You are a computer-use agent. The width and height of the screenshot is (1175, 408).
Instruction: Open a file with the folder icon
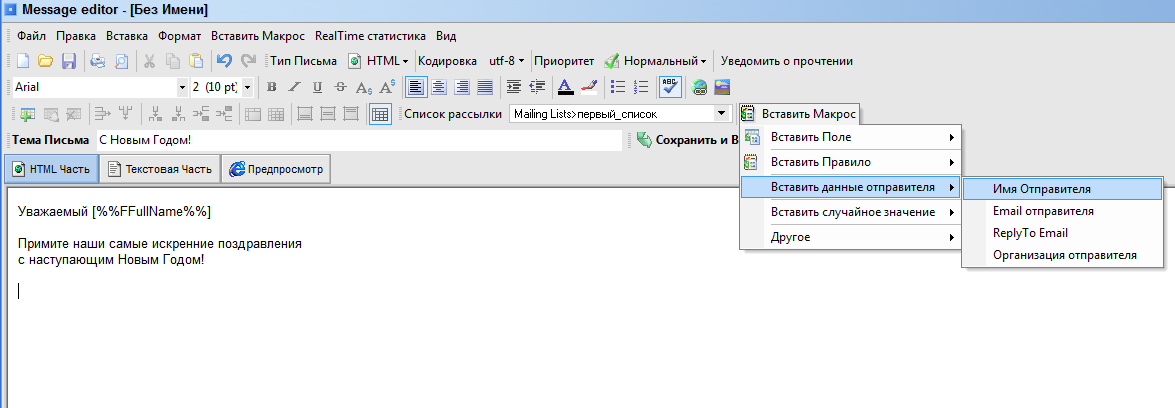pyautogui.click(x=46, y=61)
